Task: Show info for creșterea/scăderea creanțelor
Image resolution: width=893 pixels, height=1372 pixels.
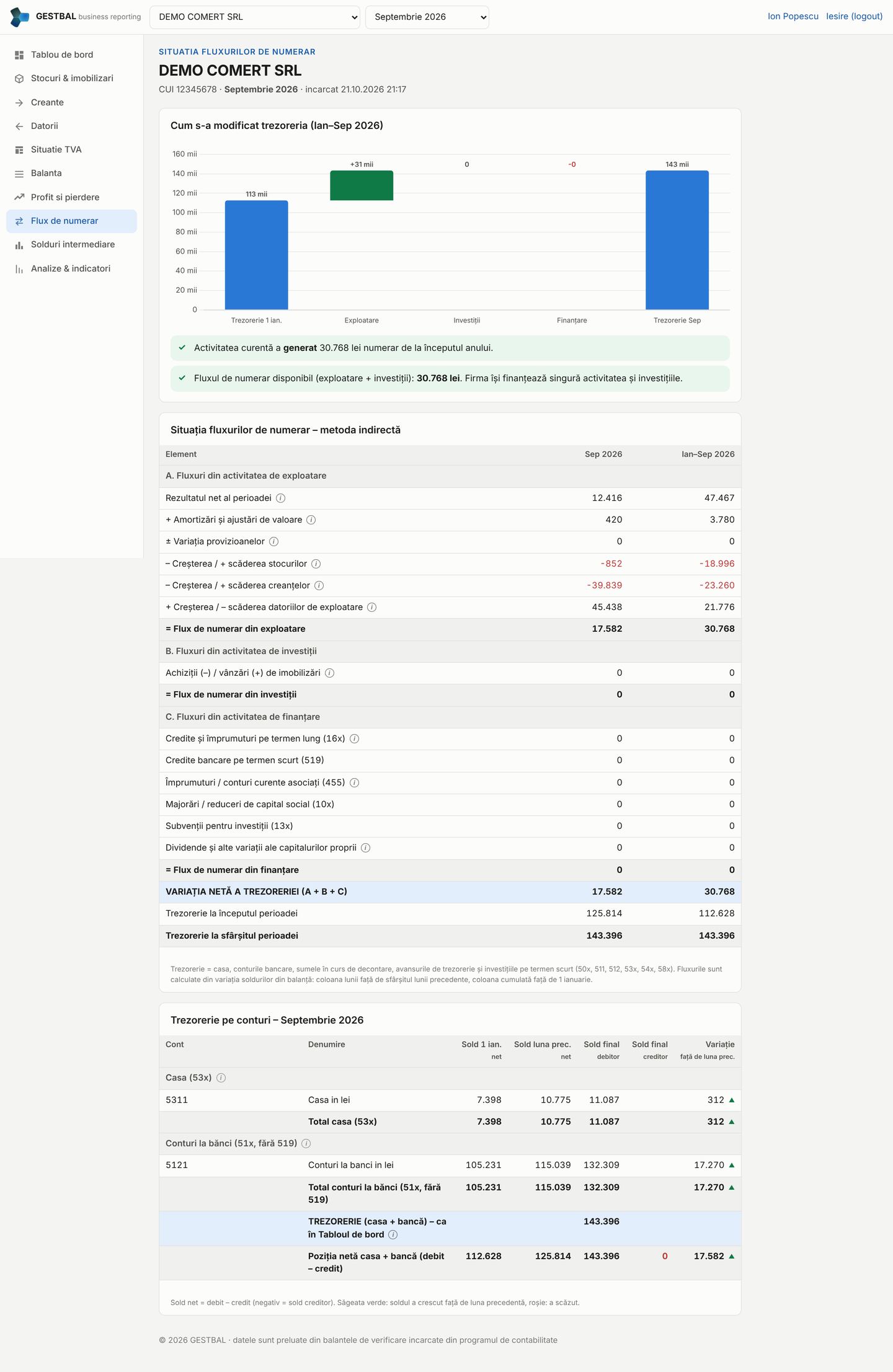Action: 319,586
